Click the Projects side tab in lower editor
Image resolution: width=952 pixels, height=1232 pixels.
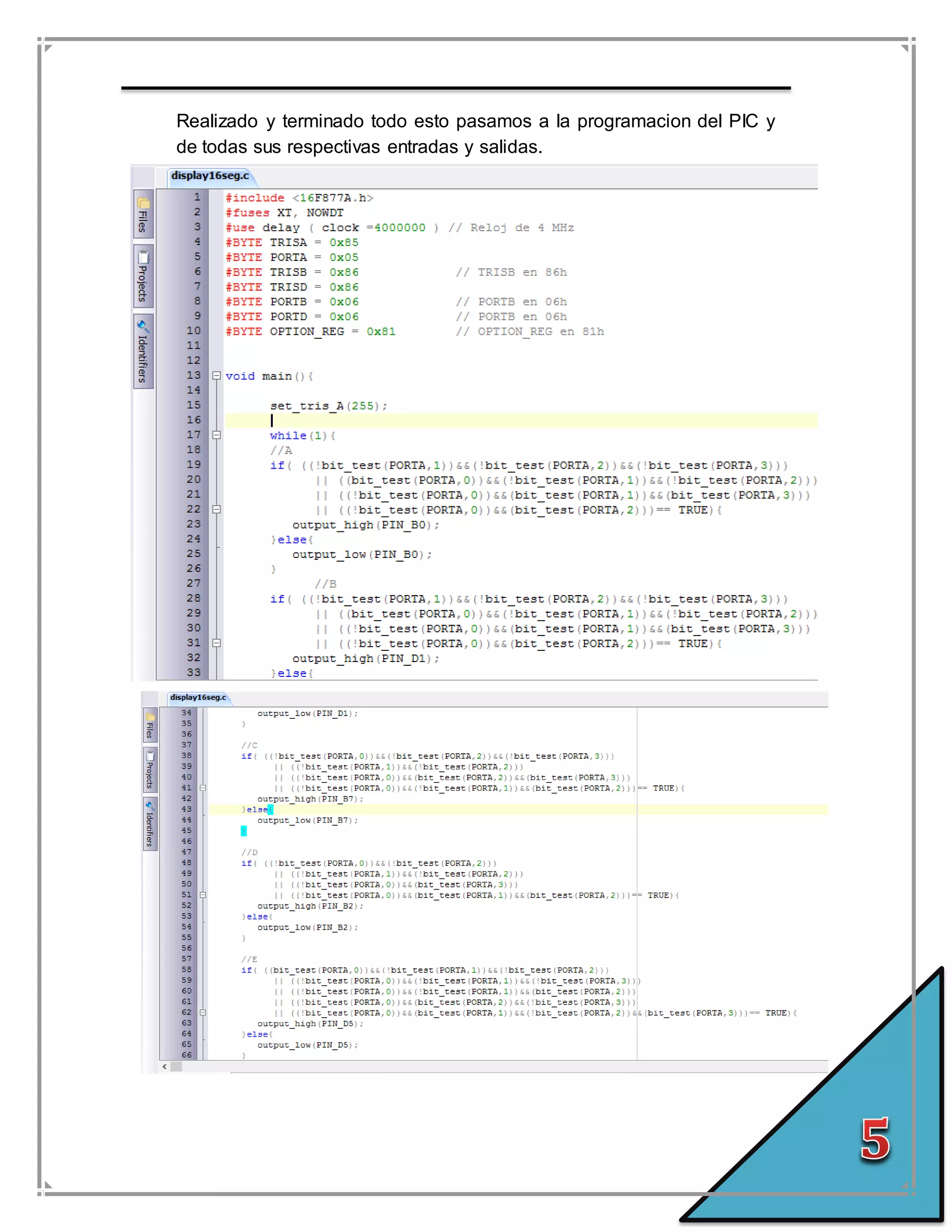[150, 769]
